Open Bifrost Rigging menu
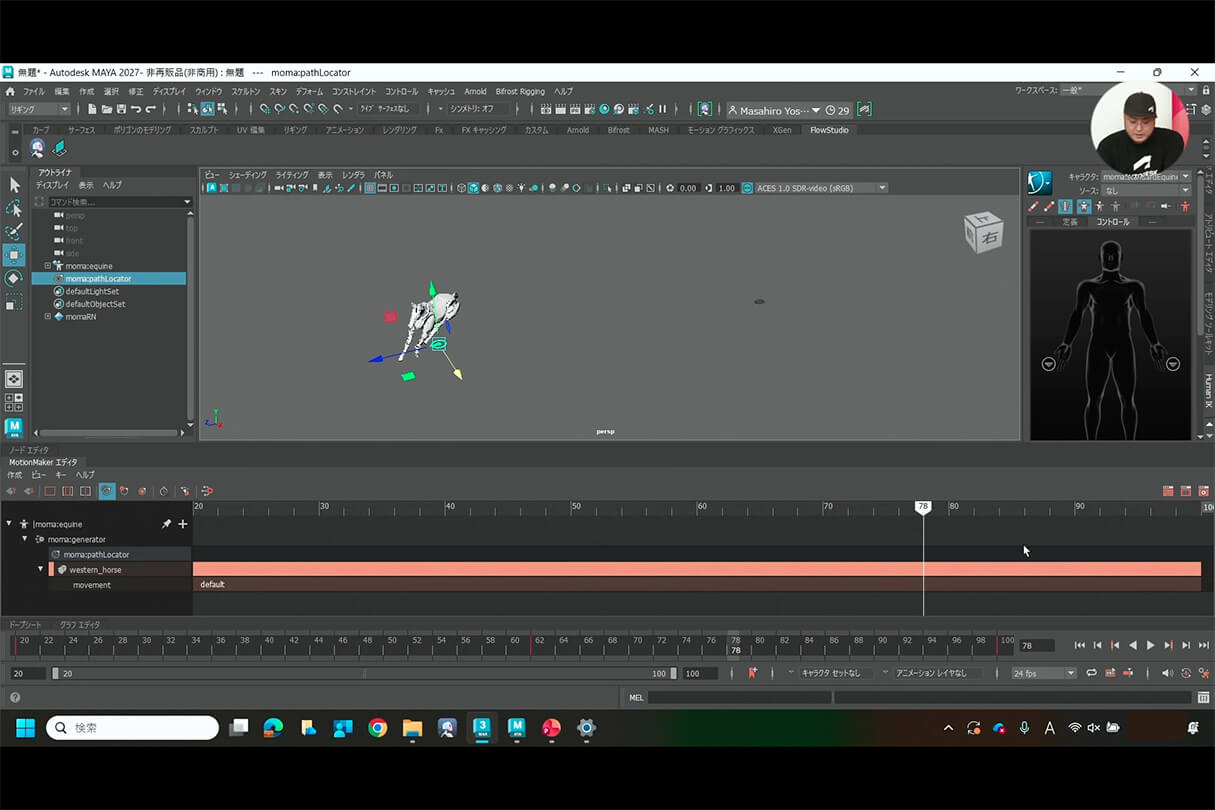 click(520, 91)
